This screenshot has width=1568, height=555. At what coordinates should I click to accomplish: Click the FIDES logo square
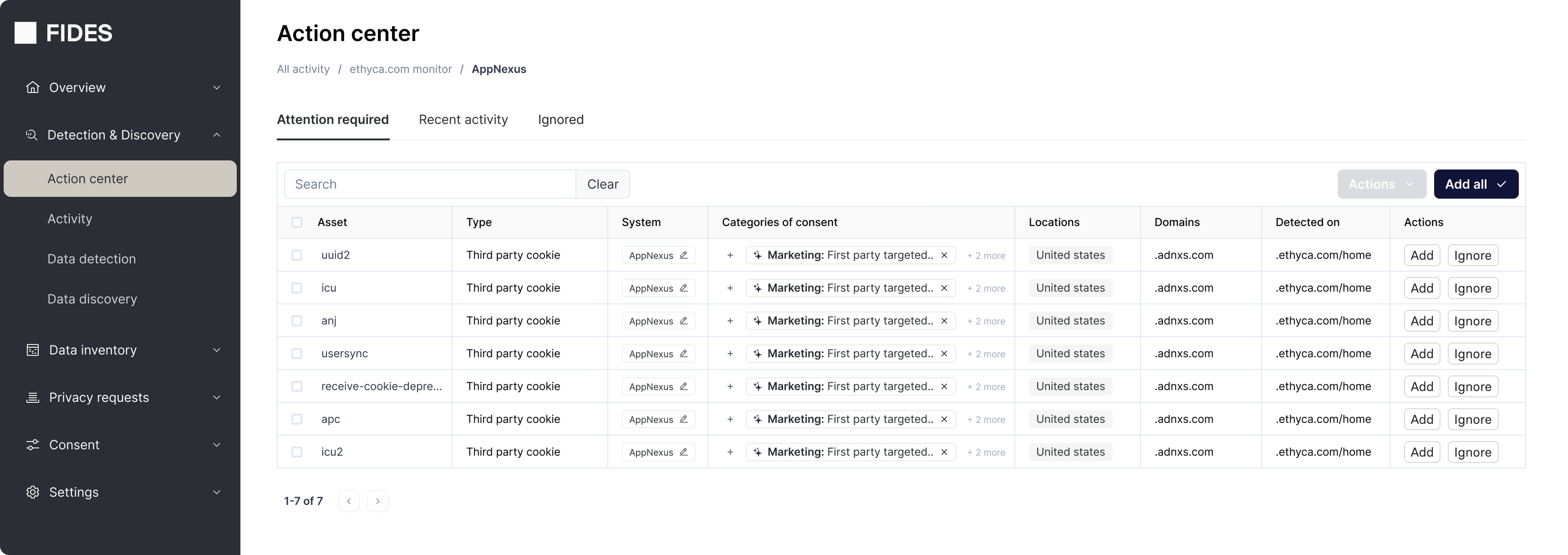coord(25,33)
